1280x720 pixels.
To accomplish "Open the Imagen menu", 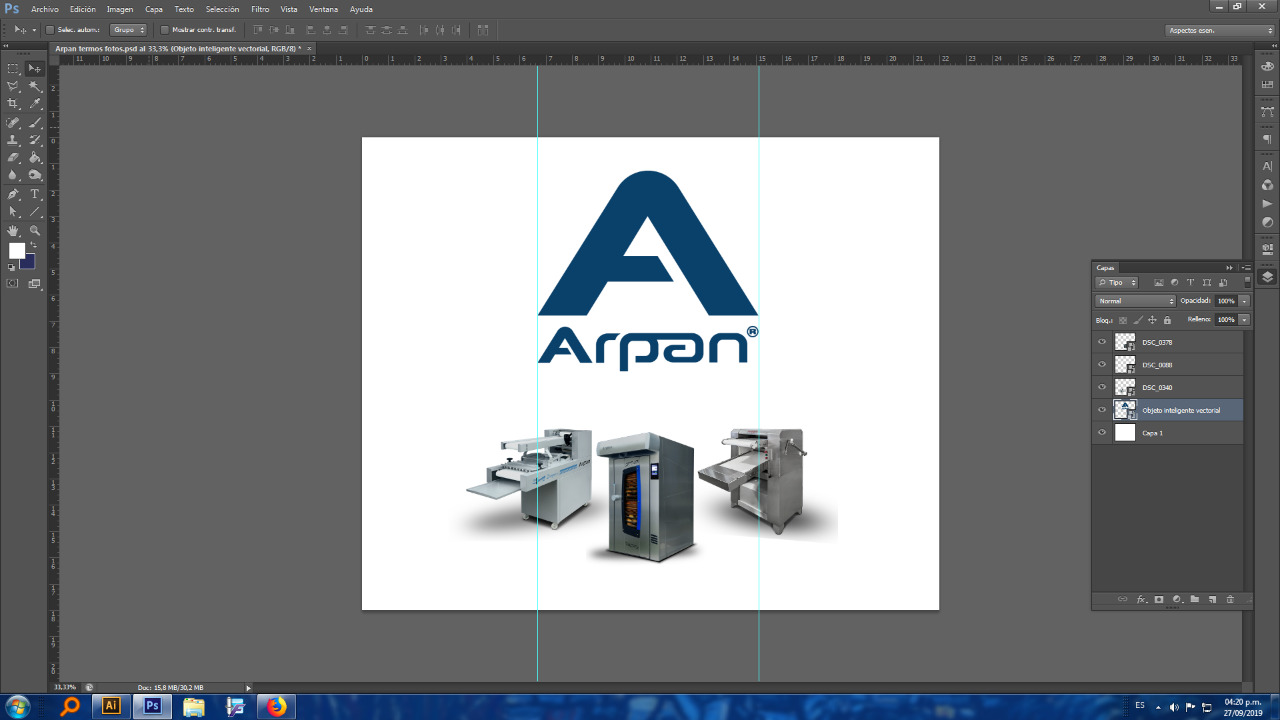I will point(120,9).
